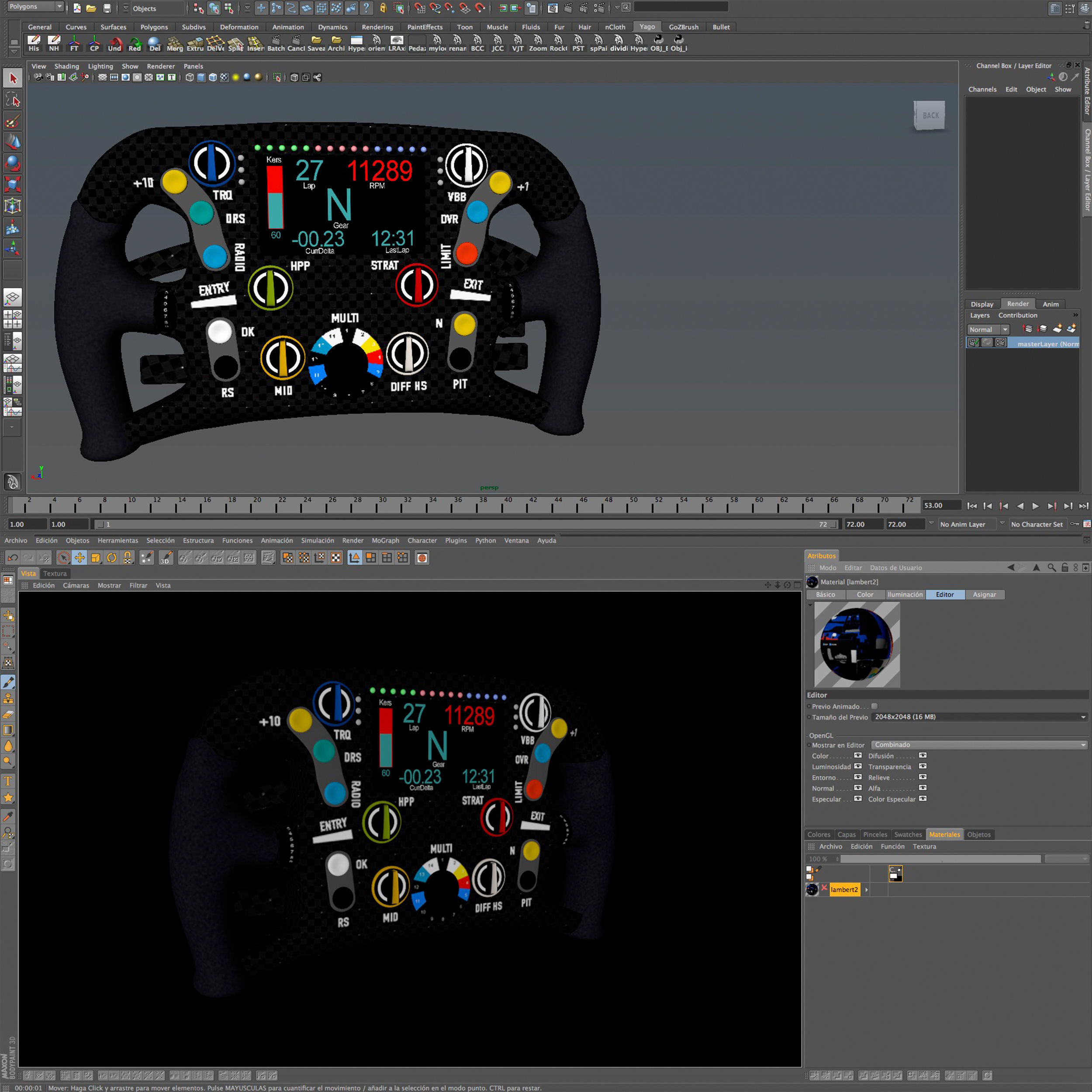The width and height of the screenshot is (1092, 1092).
Task: Open the Shading viewport menu
Action: [x=67, y=66]
